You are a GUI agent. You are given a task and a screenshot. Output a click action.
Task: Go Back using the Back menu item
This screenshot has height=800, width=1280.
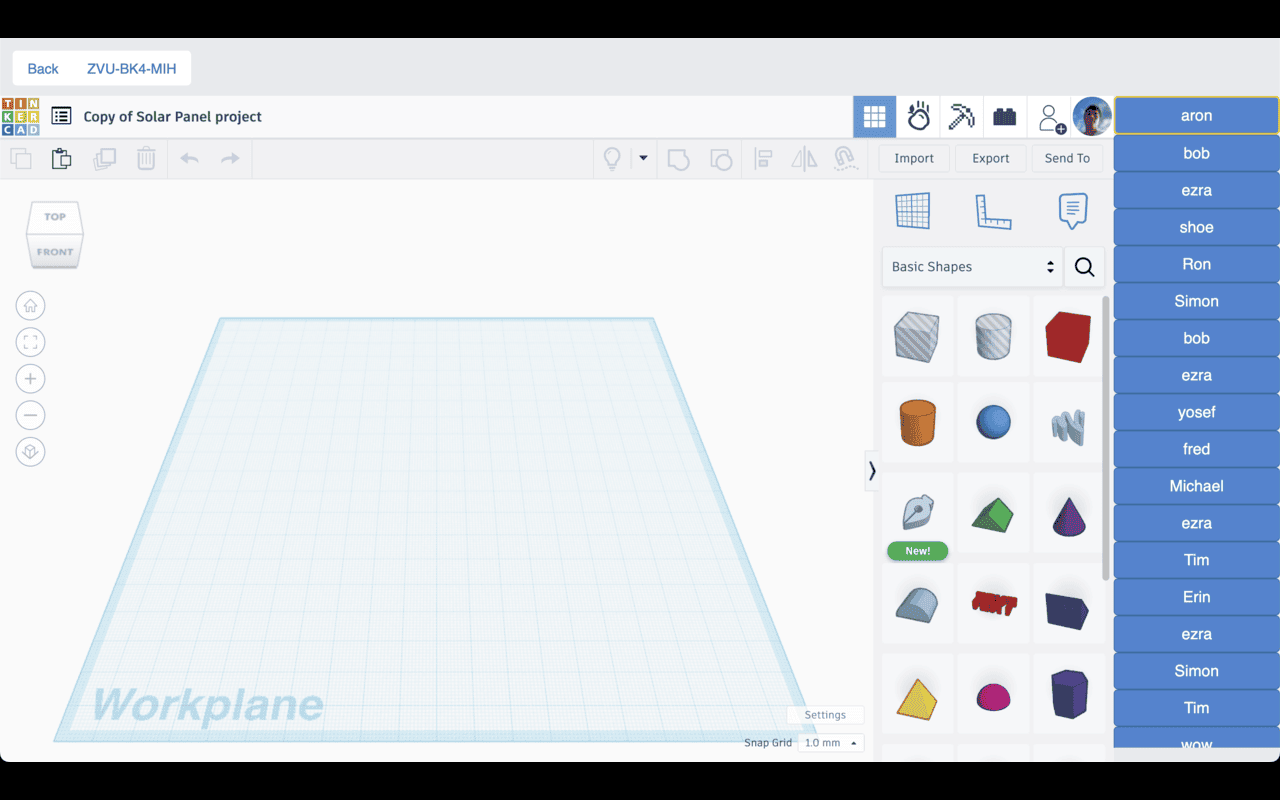pos(42,68)
